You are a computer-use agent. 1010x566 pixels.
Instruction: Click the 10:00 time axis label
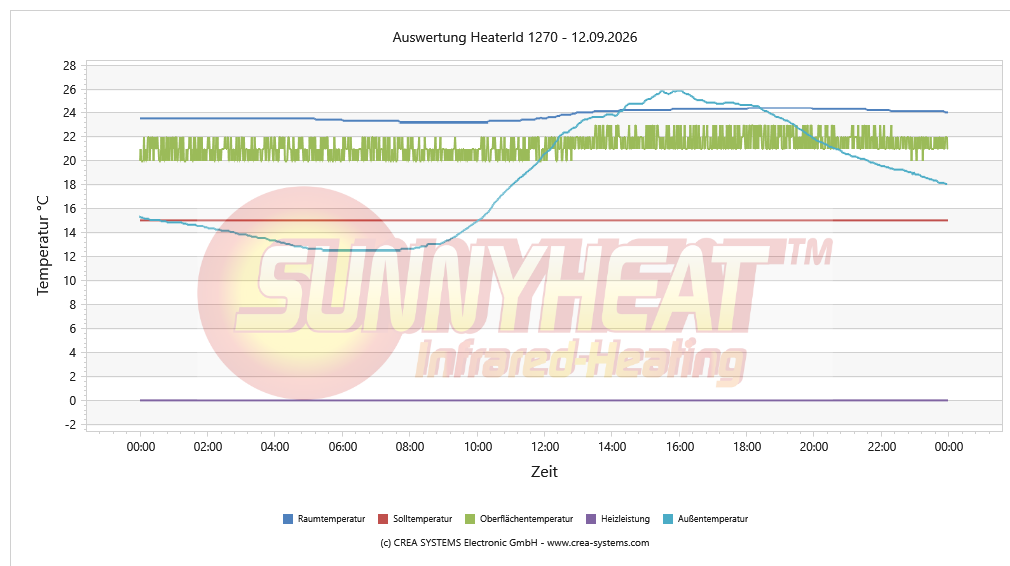click(478, 447)
